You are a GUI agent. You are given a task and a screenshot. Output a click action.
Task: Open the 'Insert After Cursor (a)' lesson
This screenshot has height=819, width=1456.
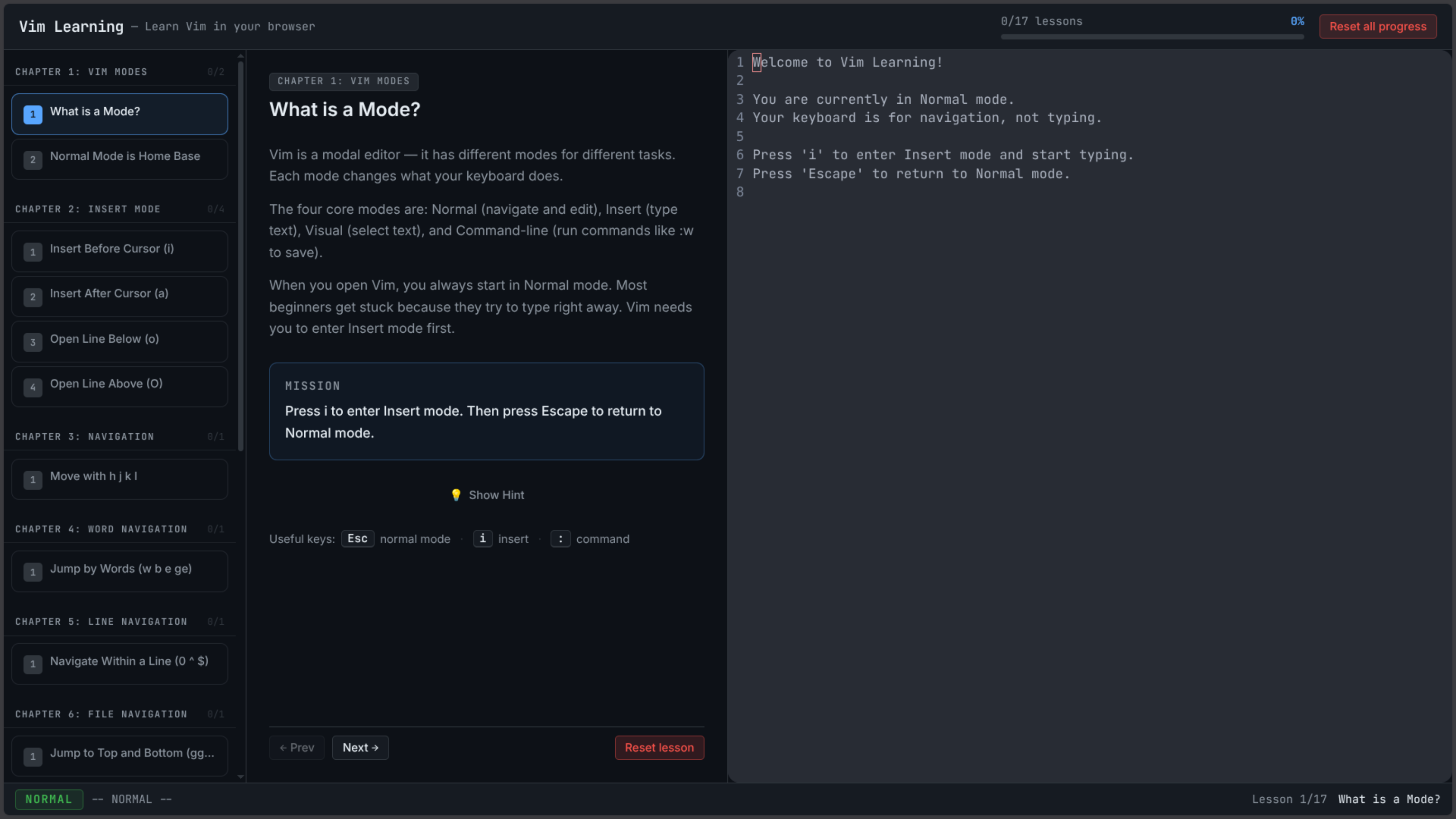click(119, 296)
